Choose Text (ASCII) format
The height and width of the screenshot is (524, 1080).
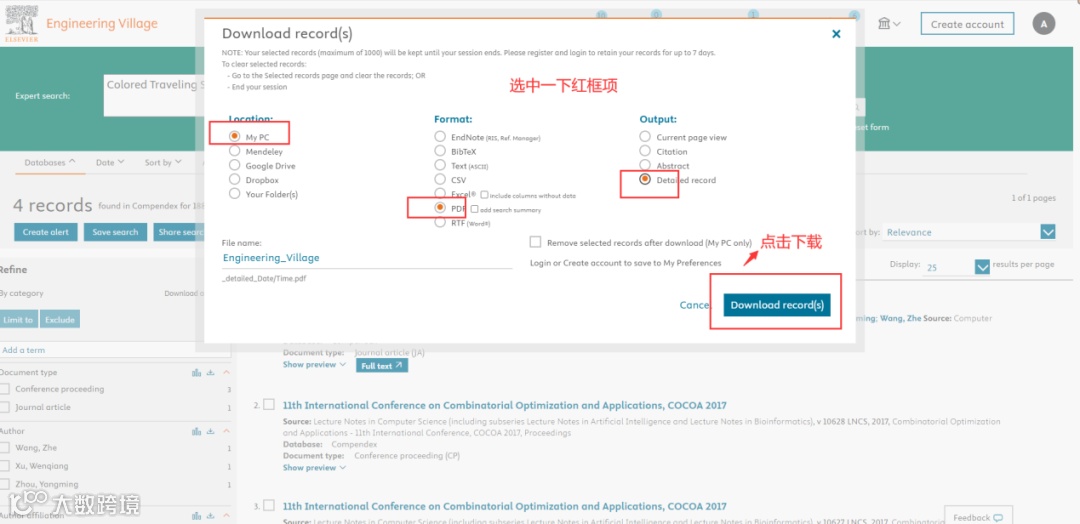tap(439, 165)
